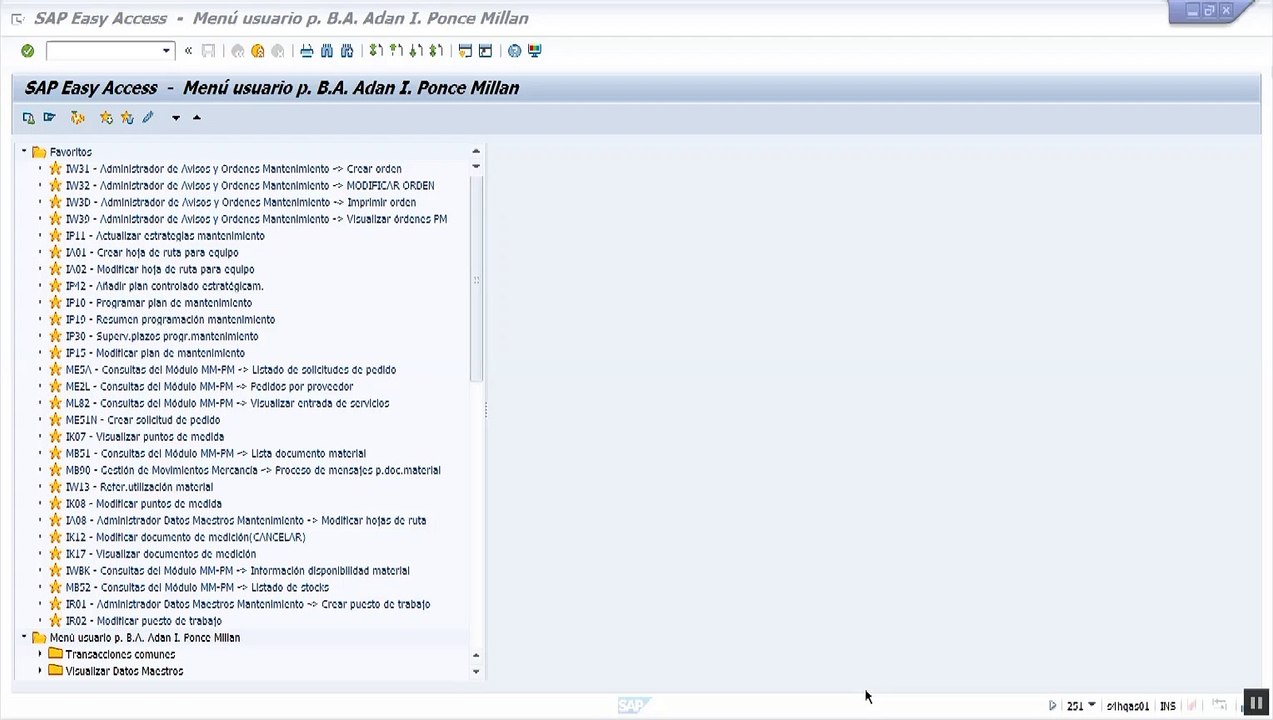
Task: Select MB51 Lista documento material
Action: pos(215,454)
